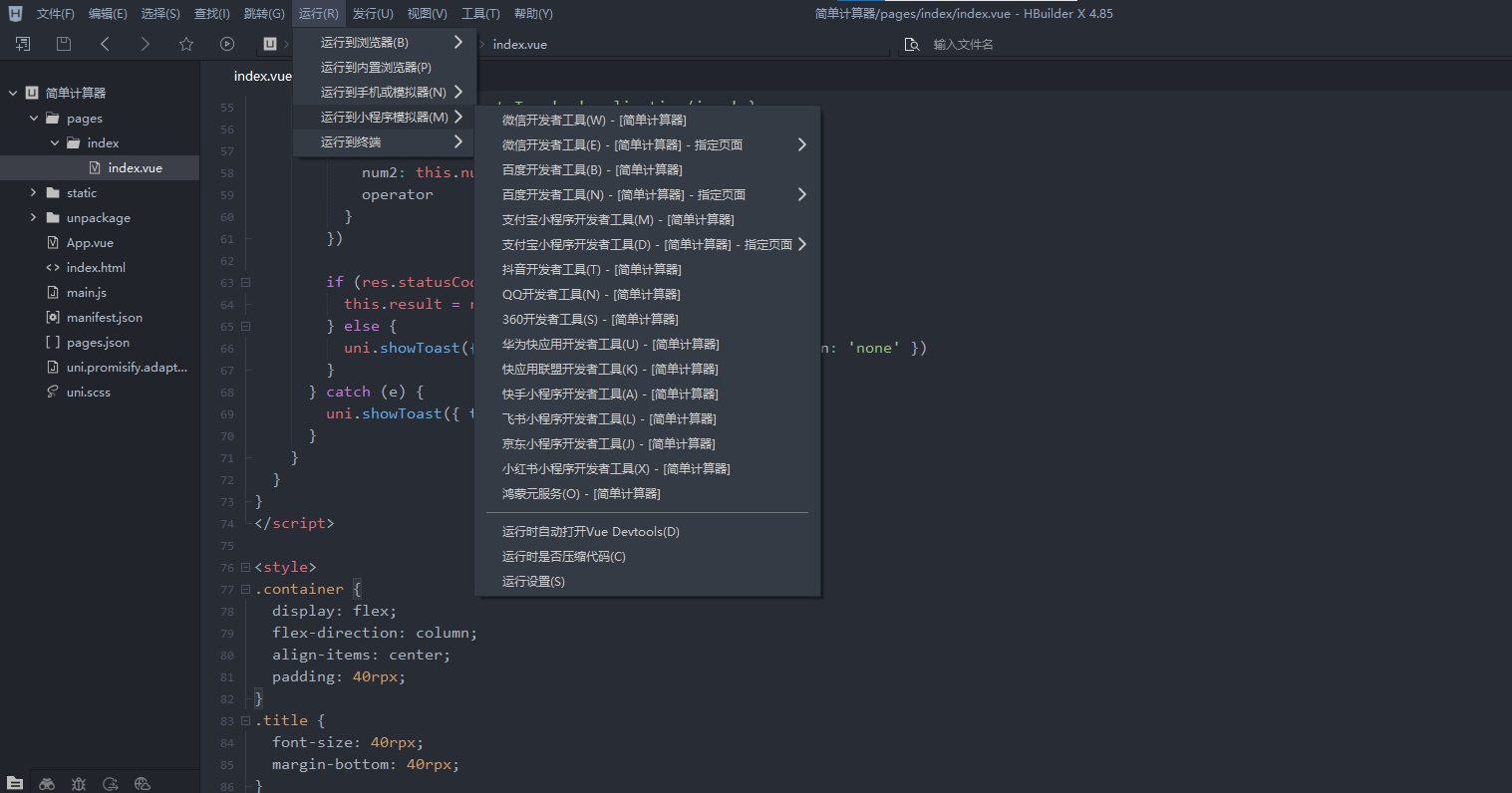Click the save file icon

tap(64, 44)
